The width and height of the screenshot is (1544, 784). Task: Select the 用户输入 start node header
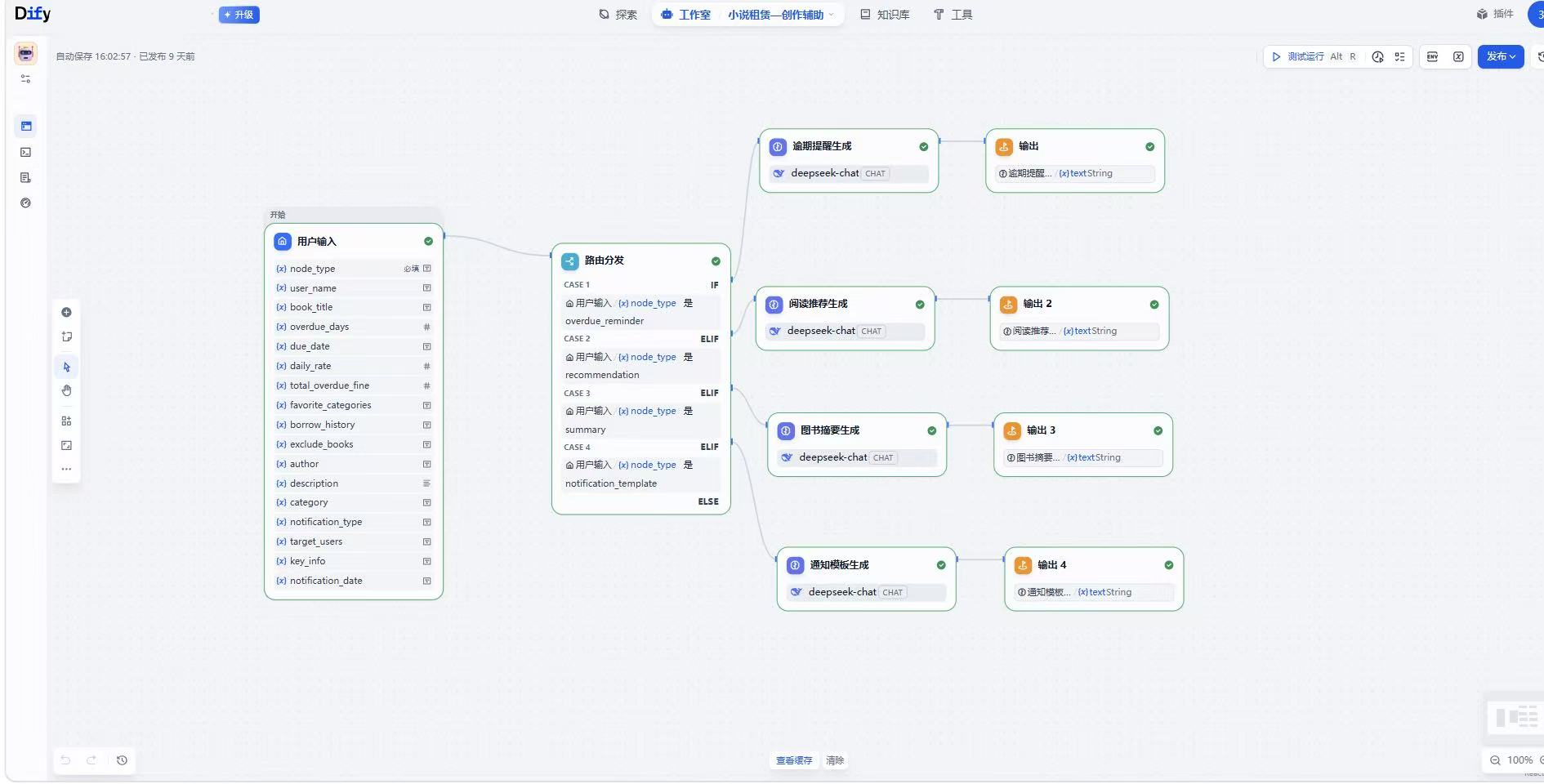[354, 241]
